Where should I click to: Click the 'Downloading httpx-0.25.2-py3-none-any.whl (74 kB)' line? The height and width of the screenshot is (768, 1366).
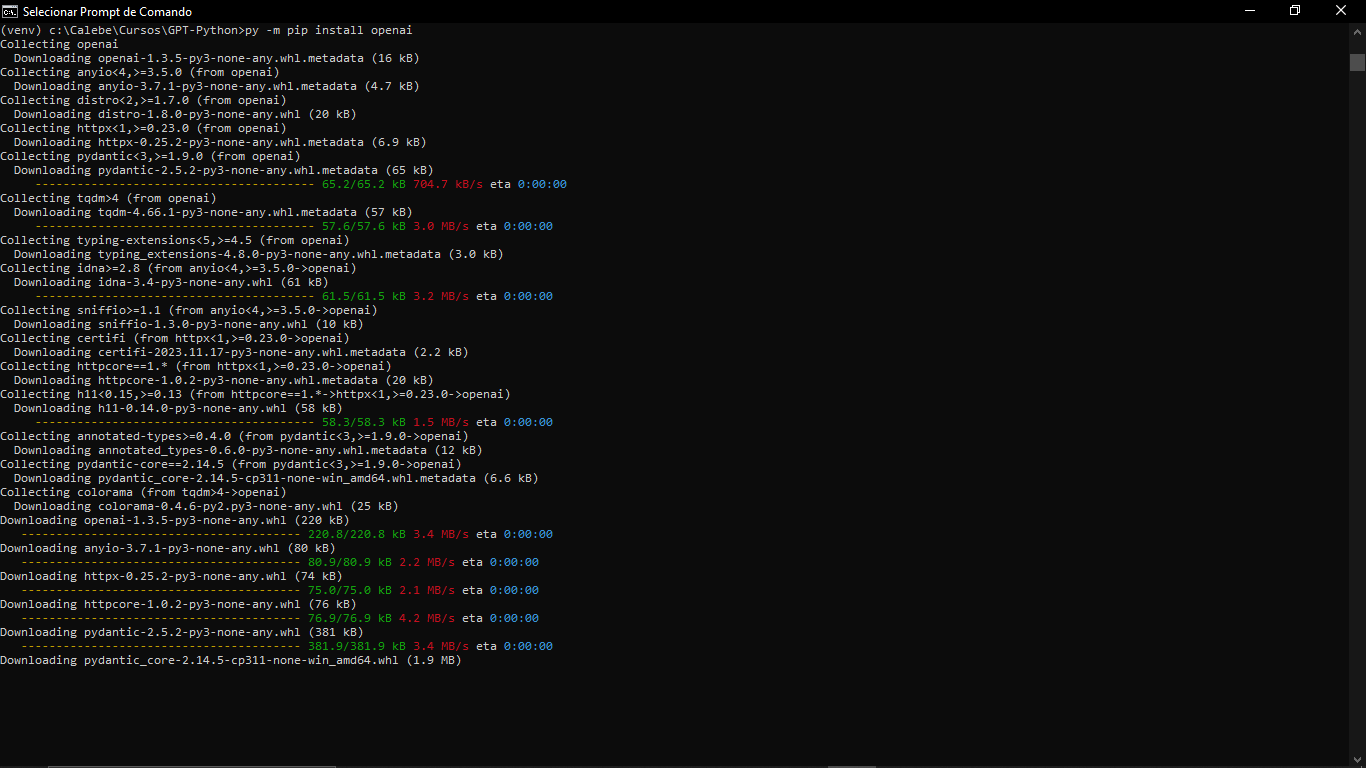(x=171, y=576)
